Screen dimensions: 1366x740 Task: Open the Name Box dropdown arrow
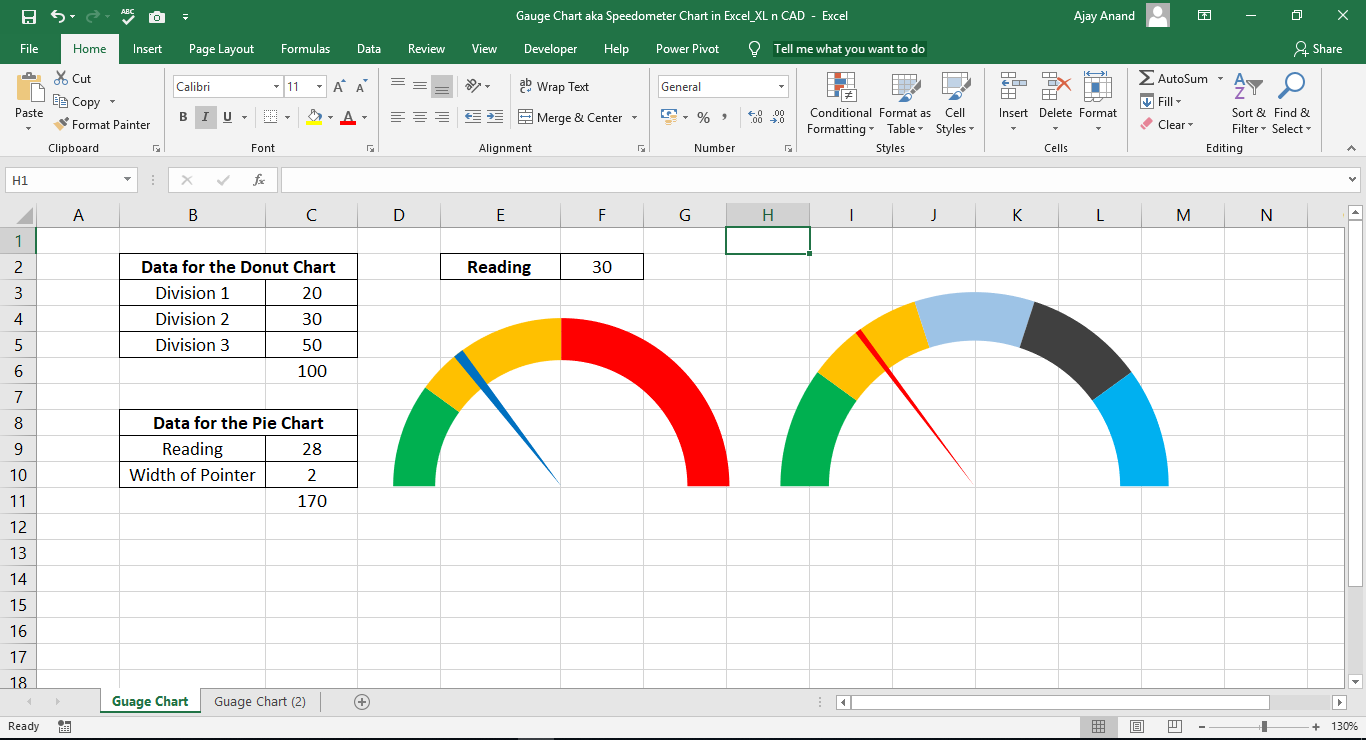[x=127, y=180]
